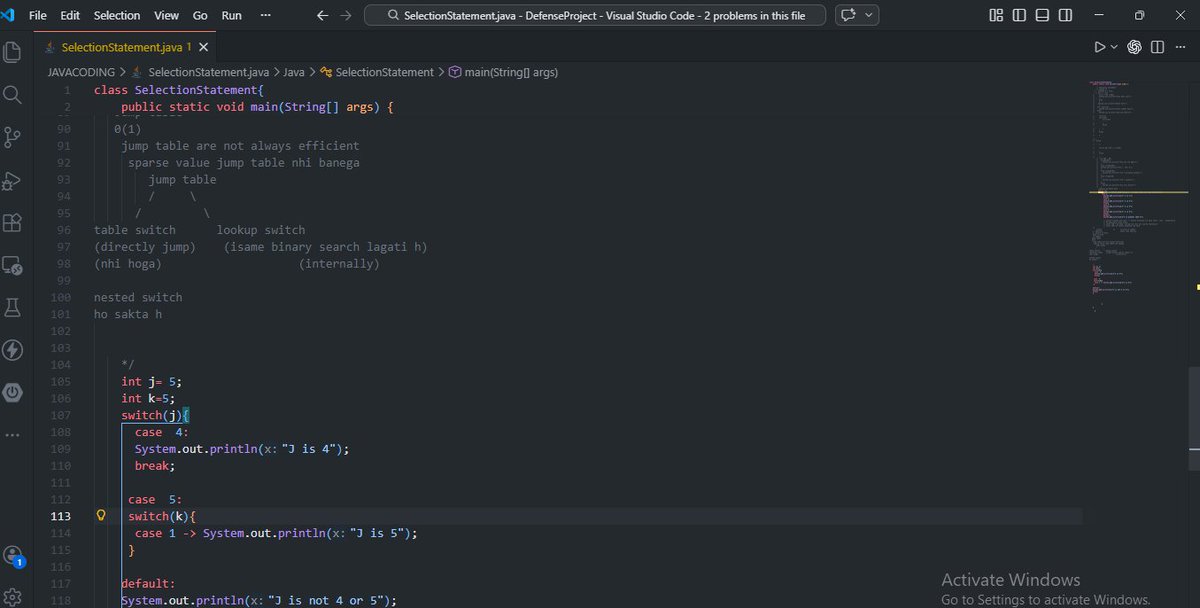Open the lightning bolt extension view
The height and width of the screenshot is (608, 1200).
tap(13, 350)
